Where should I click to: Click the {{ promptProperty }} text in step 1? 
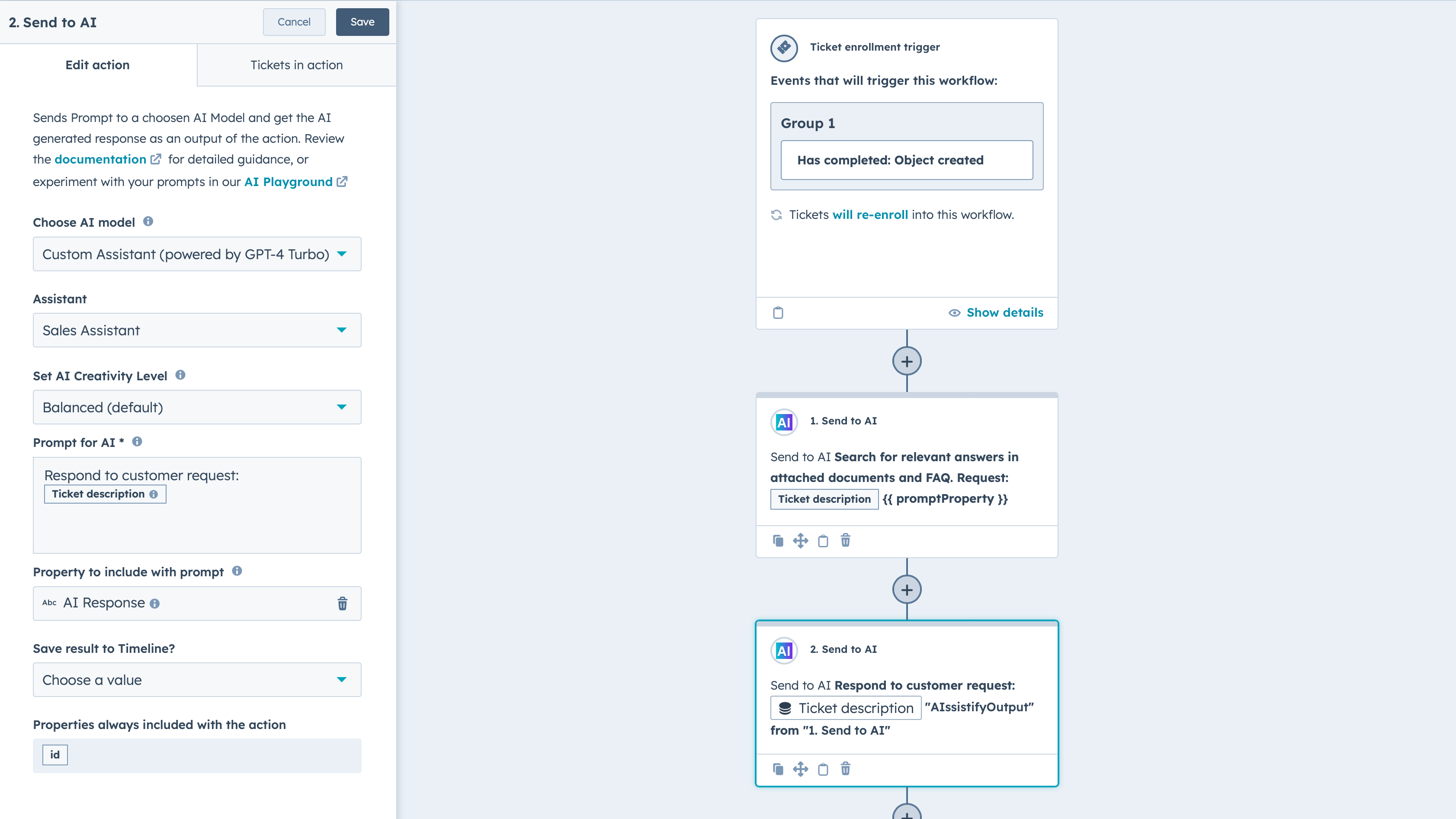click(945, 499)
